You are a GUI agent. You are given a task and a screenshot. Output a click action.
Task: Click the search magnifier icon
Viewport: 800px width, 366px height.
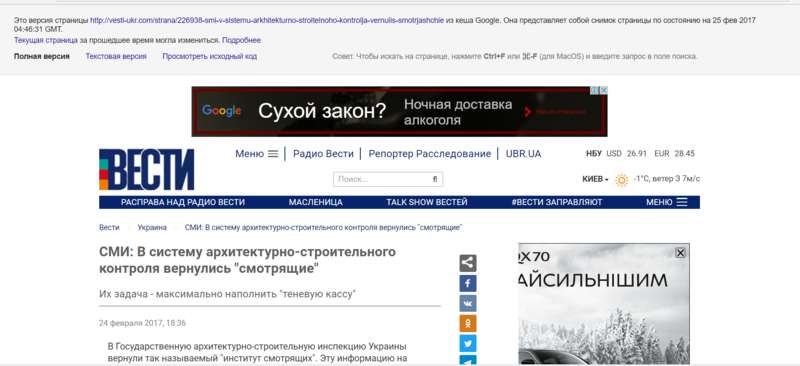pos(435,179)
